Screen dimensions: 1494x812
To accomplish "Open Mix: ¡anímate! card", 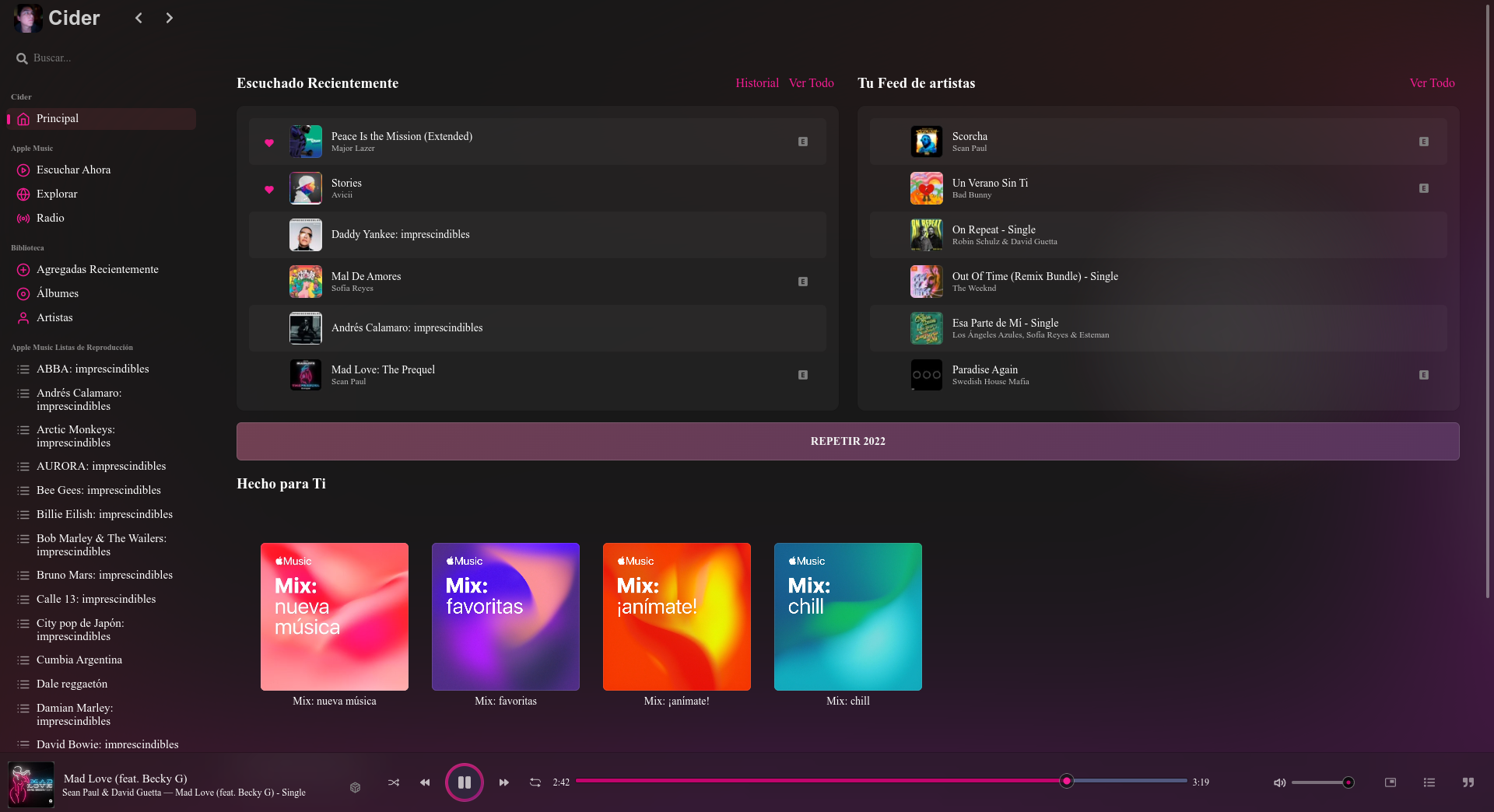I will (677, 617).
